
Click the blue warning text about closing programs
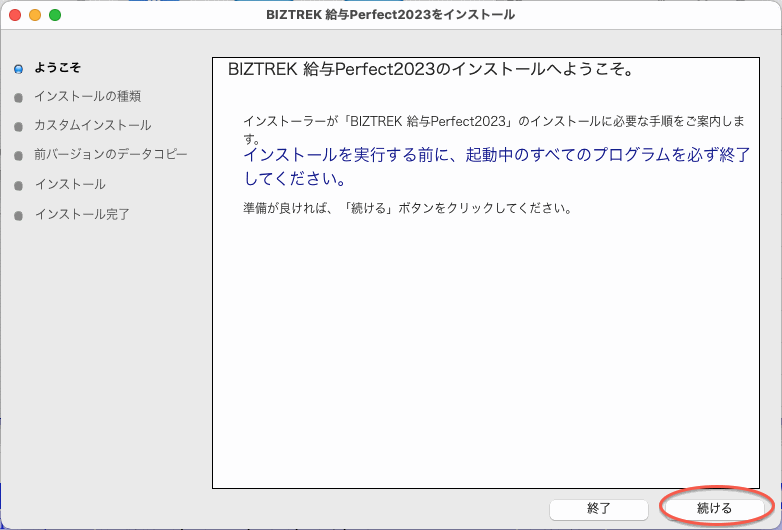[x=496, y=168]
